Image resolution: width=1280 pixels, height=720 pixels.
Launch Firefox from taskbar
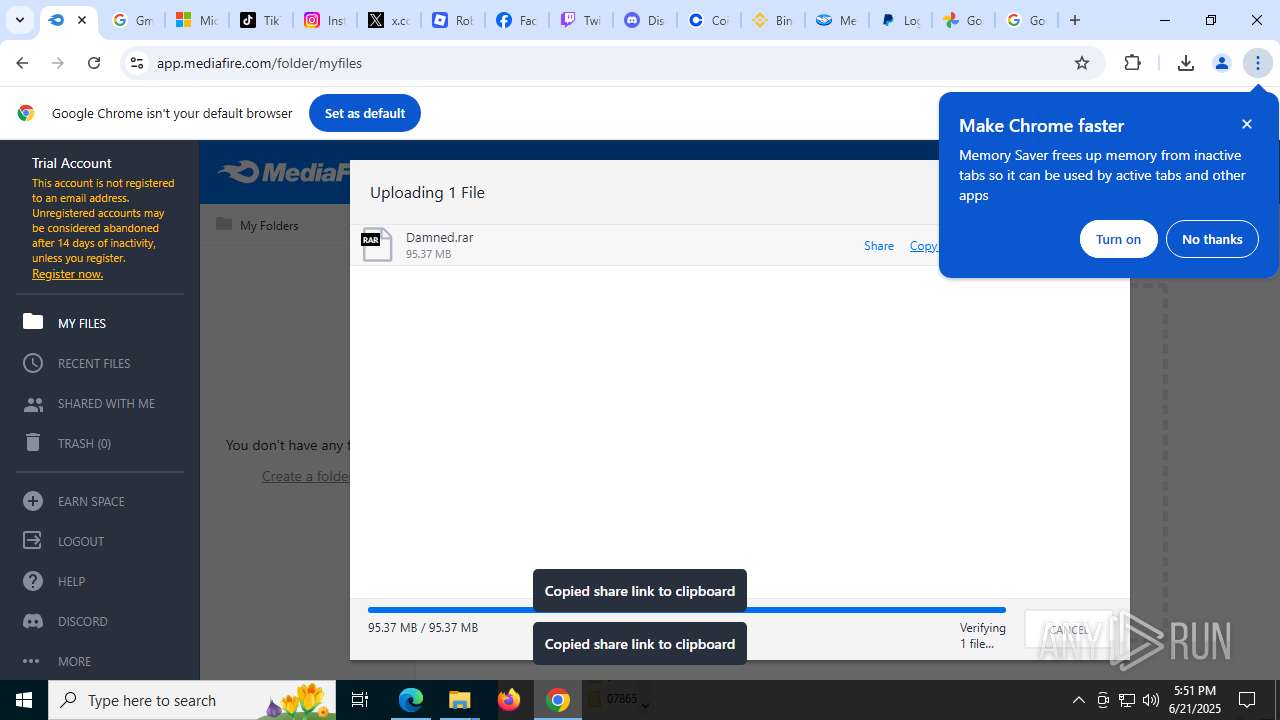point(509,700)
